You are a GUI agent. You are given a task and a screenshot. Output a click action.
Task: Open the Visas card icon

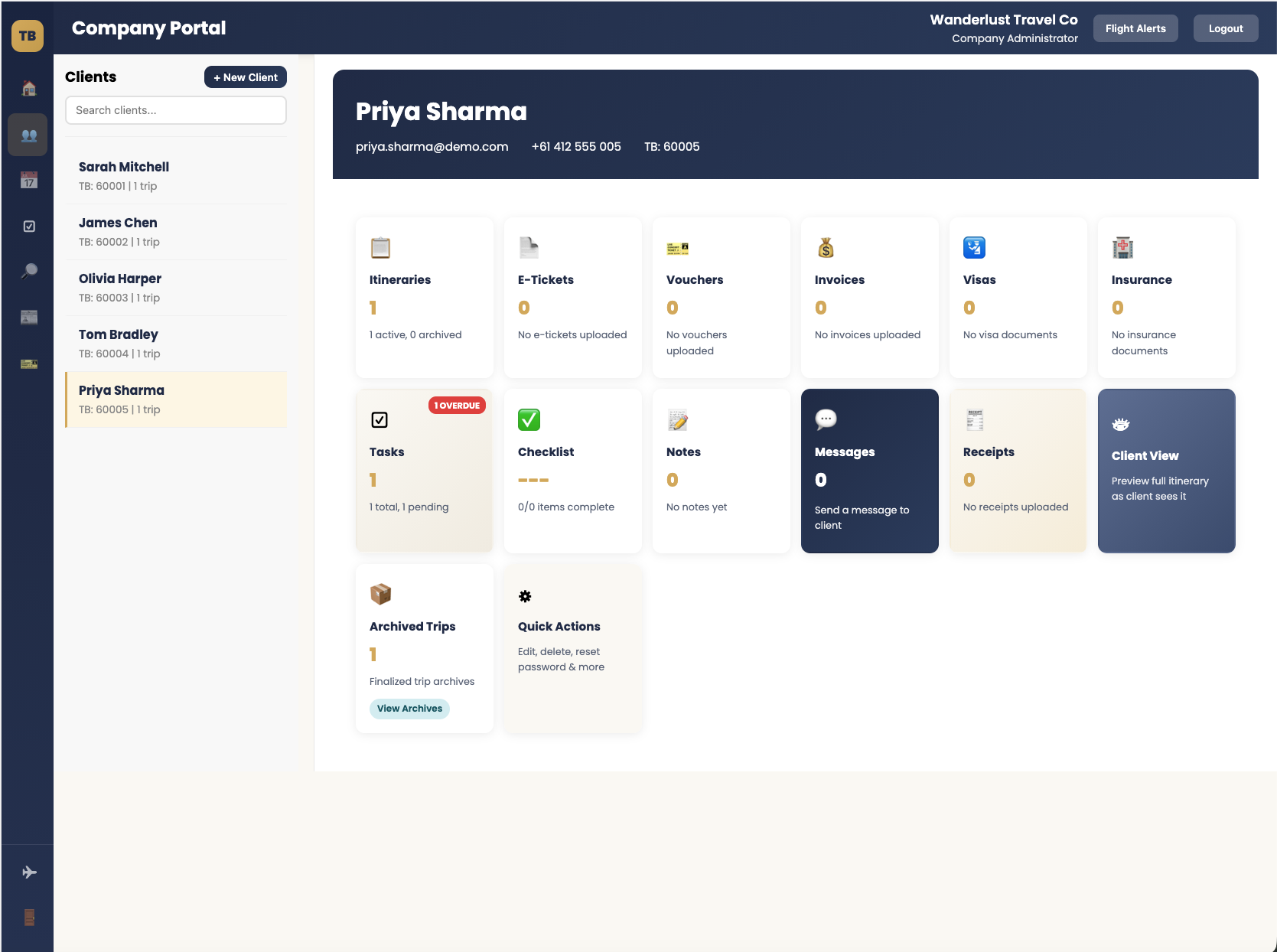click(x=972, y=247)
